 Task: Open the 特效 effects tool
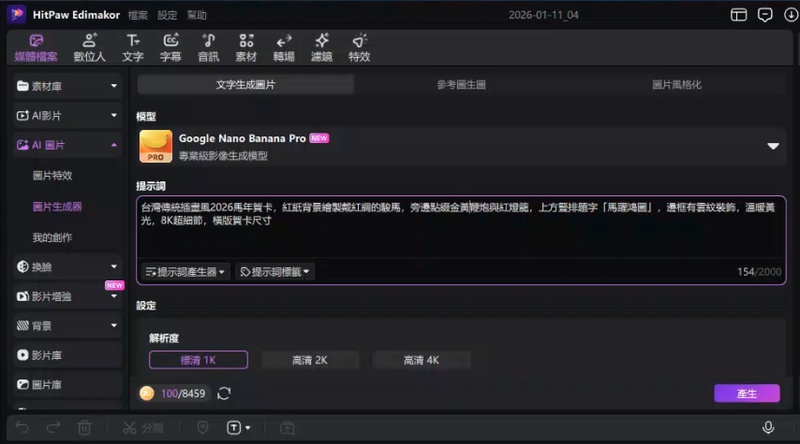coord(359,48)
